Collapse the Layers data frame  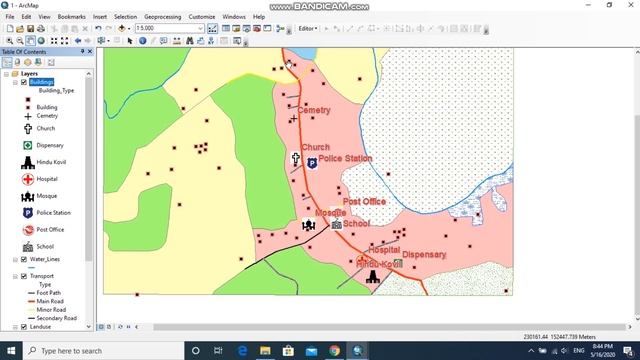tap(7, 74)
